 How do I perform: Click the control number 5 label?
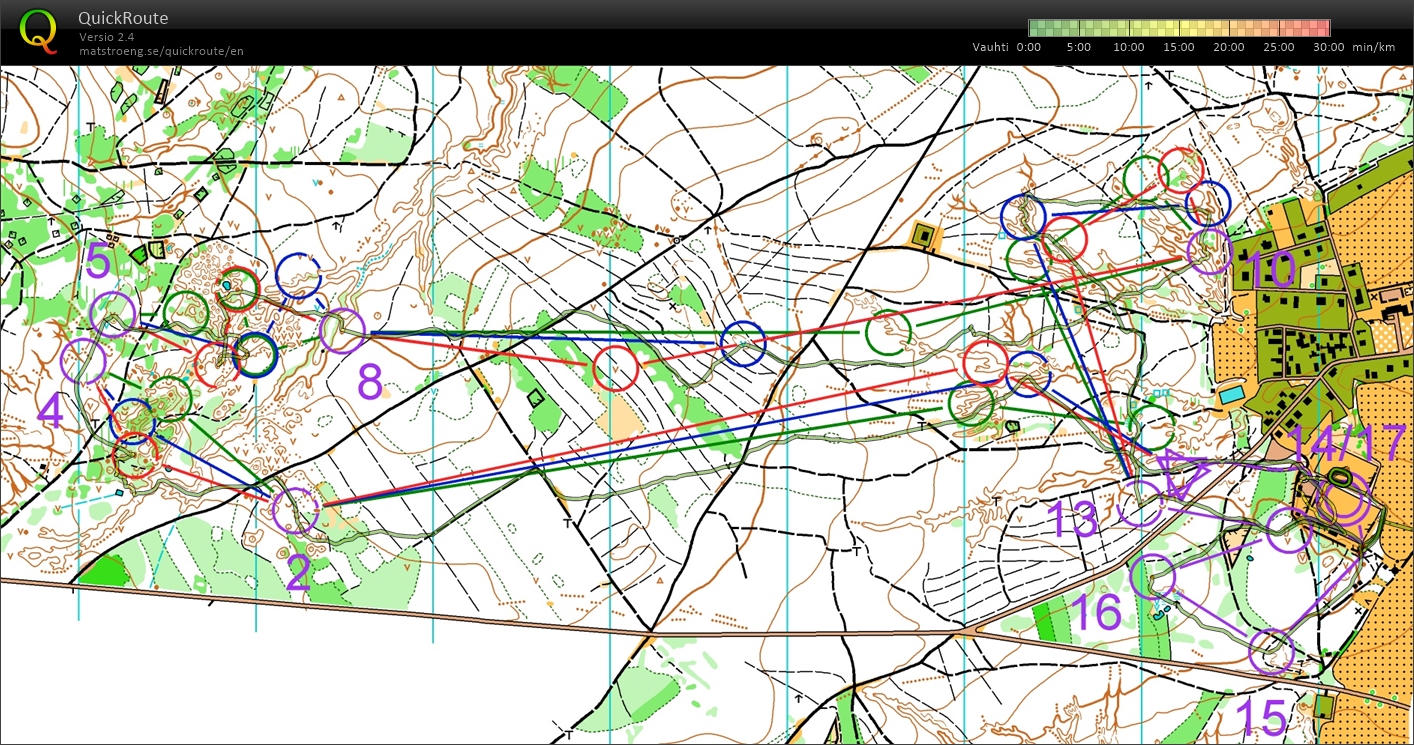[99, 265]
